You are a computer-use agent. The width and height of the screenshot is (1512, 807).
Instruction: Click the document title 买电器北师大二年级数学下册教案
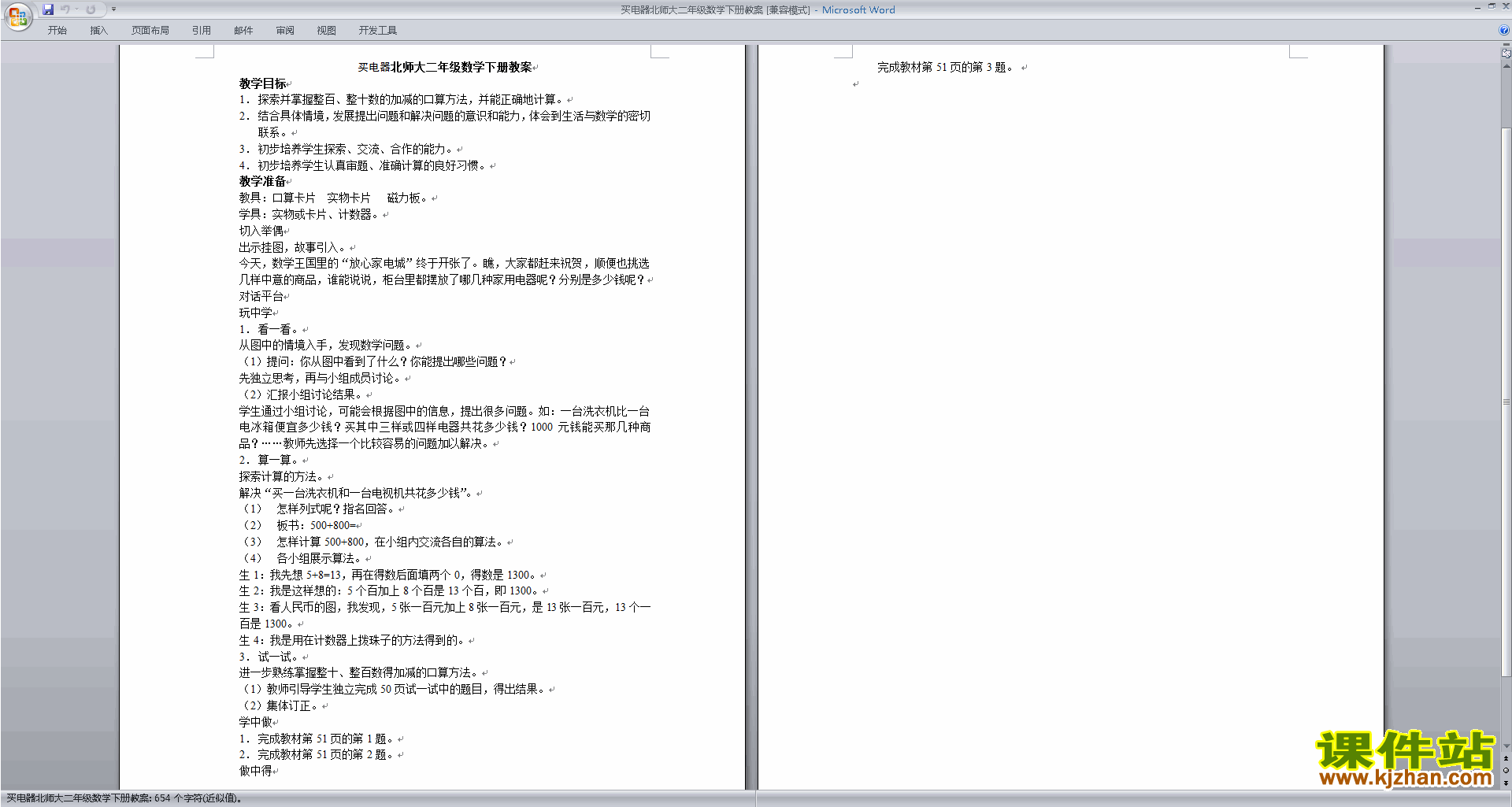click(445, 68)
